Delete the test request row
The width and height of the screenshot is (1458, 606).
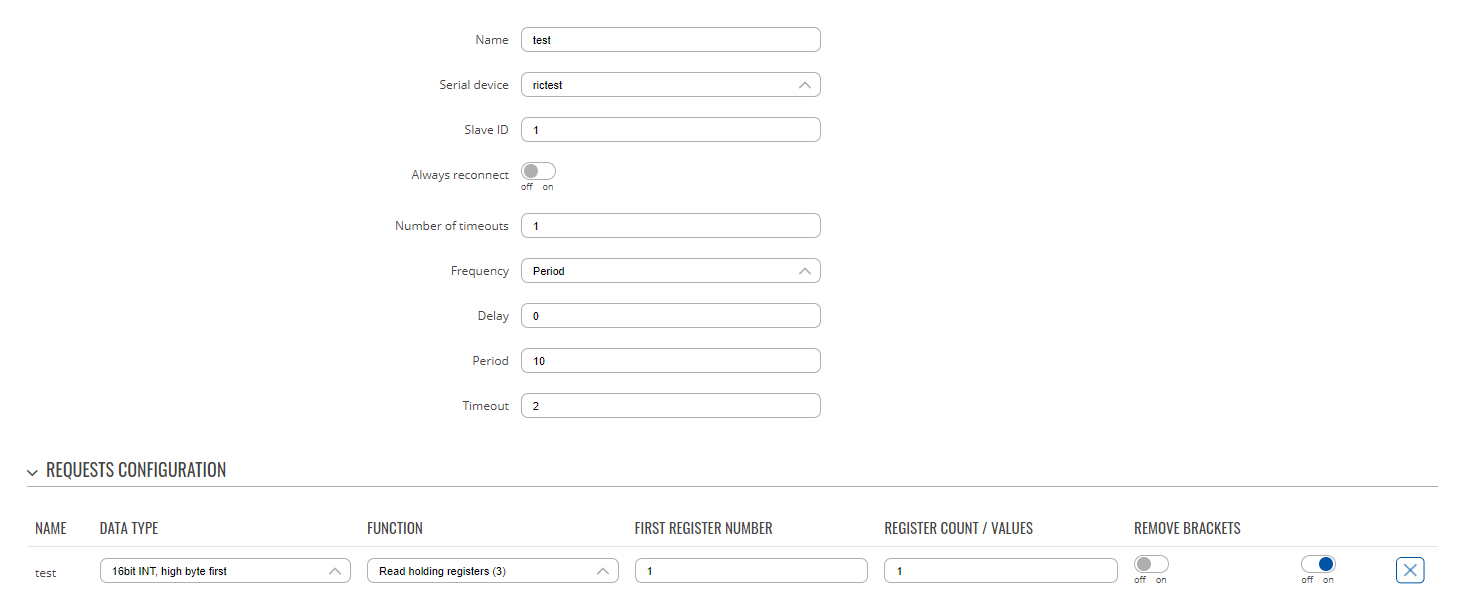1410,570
